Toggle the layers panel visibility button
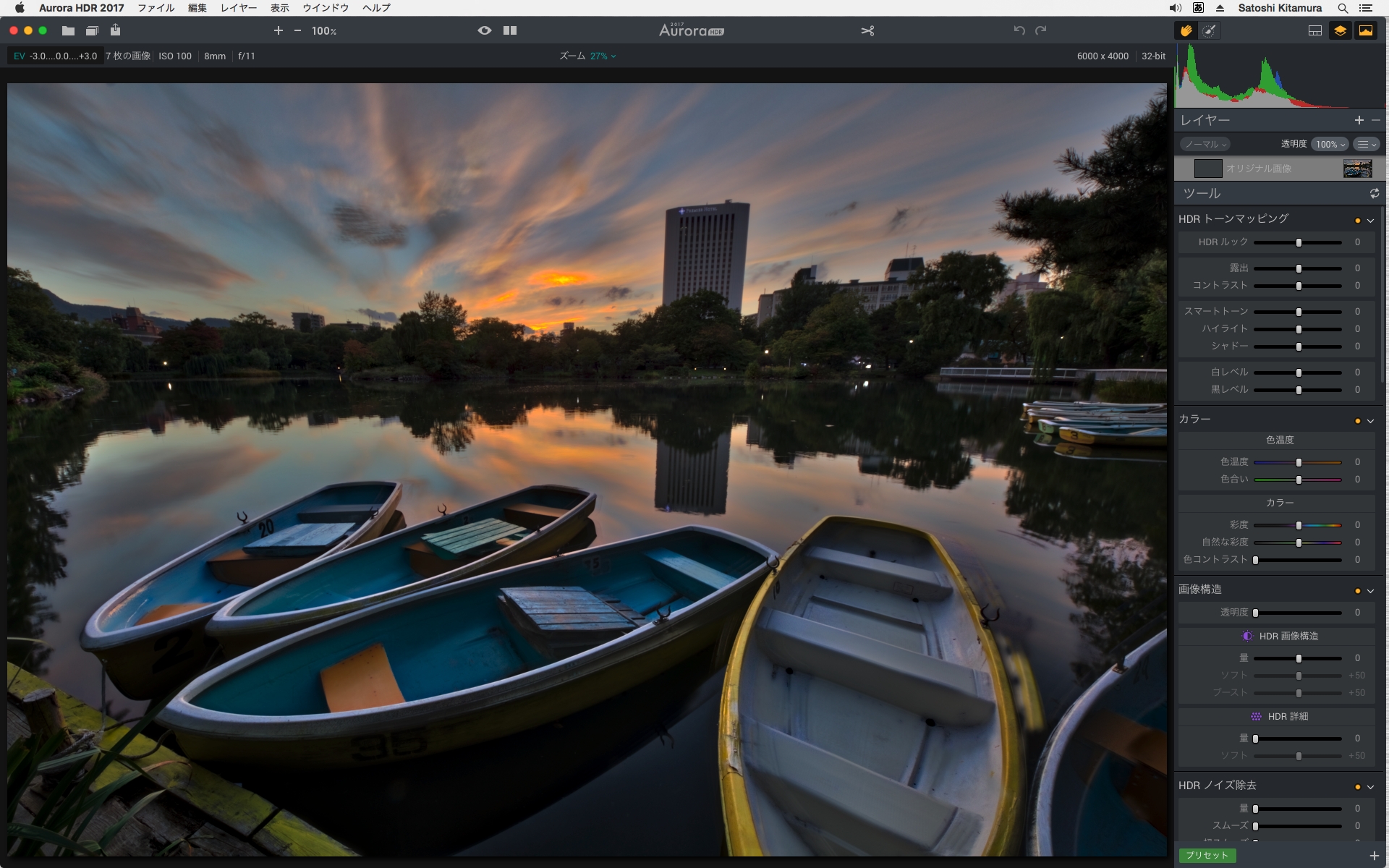Viewport: 1389px width, 868px height. [1340, 30]
